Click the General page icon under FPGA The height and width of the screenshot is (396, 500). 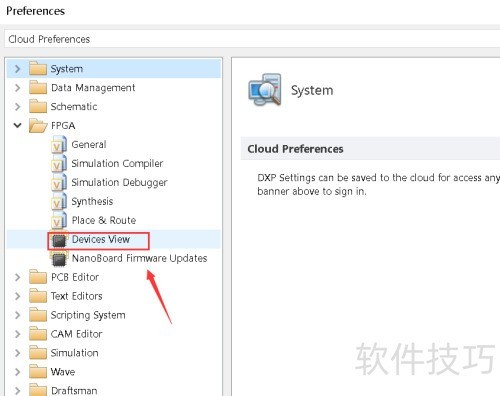pyautogui.click(x=59, y=145)
